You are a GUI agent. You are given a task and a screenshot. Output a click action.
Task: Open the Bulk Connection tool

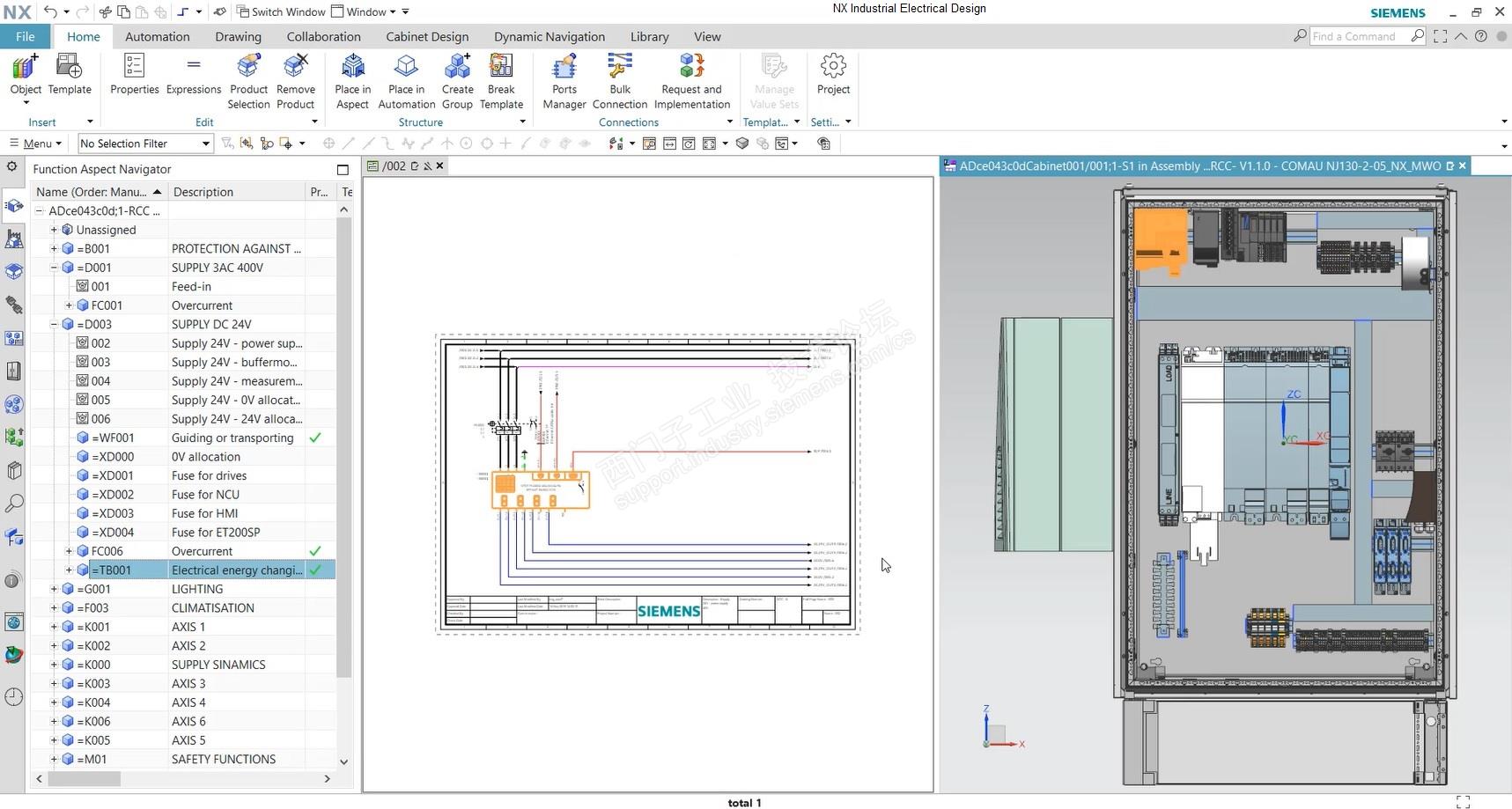pyautogui.click(x=619, y=69)
